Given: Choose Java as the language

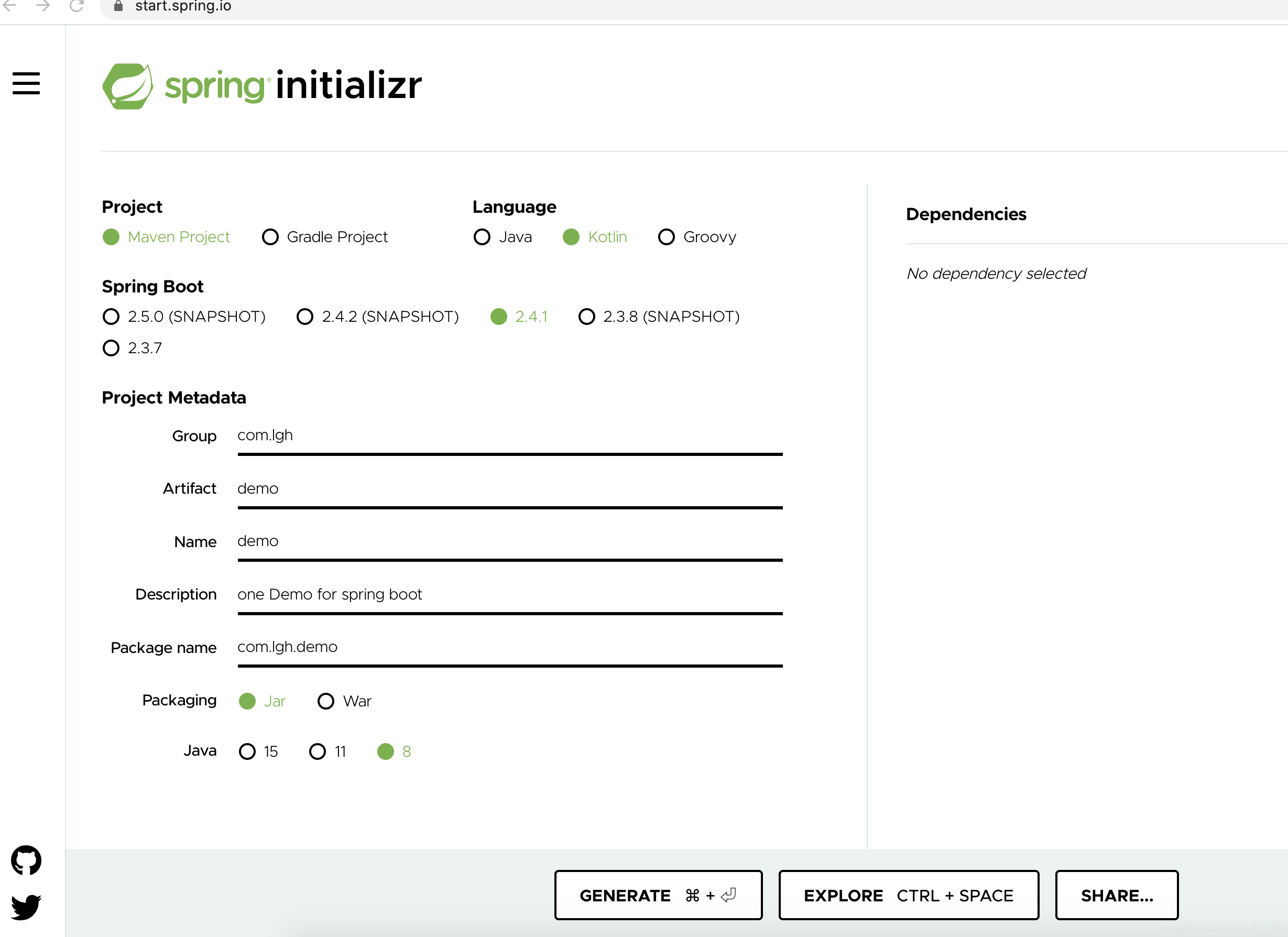Looking at the screenshot, I should pos(503,237).
